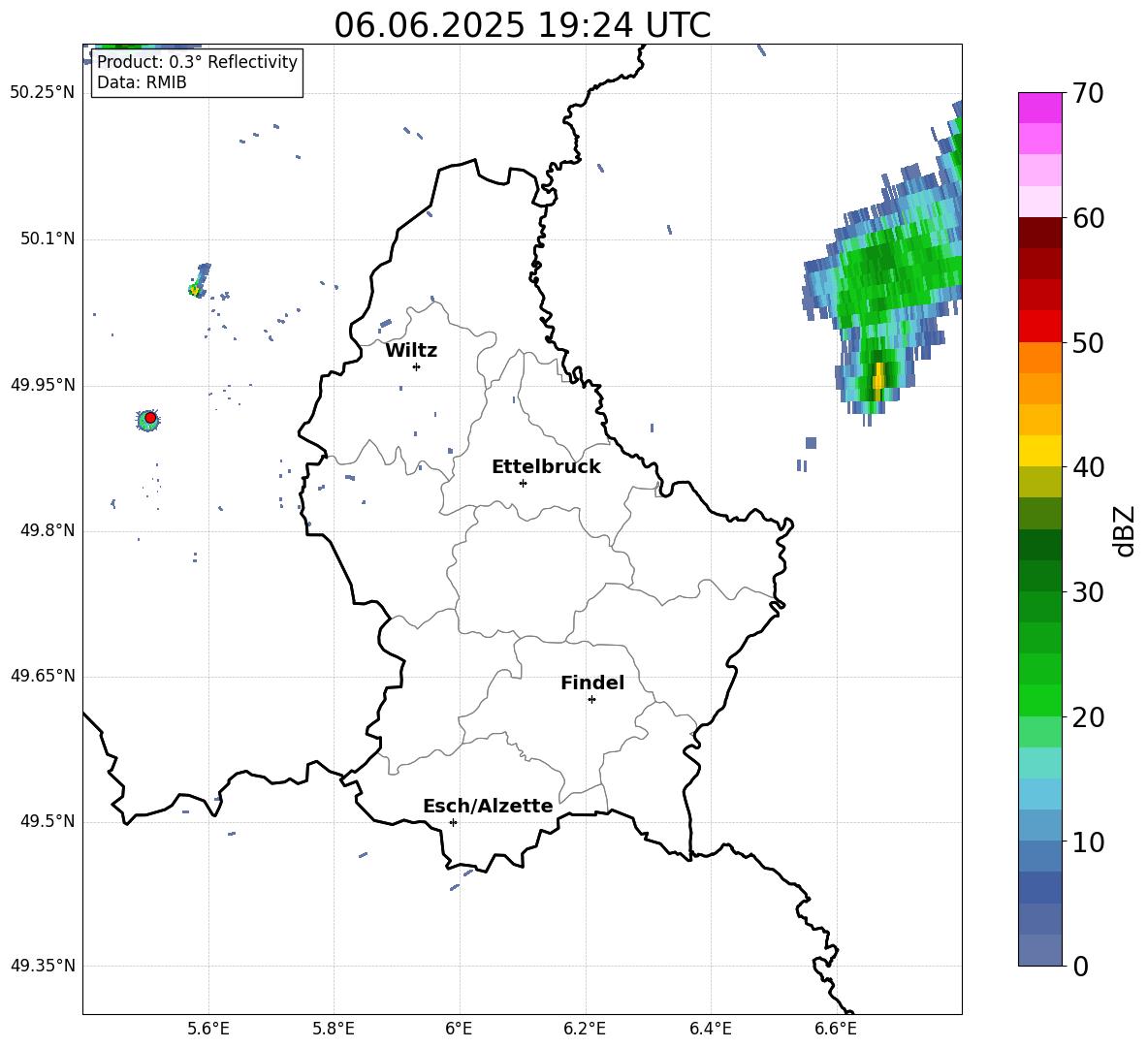Click the 70 tick on the colorbar
The height and width of the screenshot is (1048, 1148).
pyautogui.click(x=1088, y=93)
